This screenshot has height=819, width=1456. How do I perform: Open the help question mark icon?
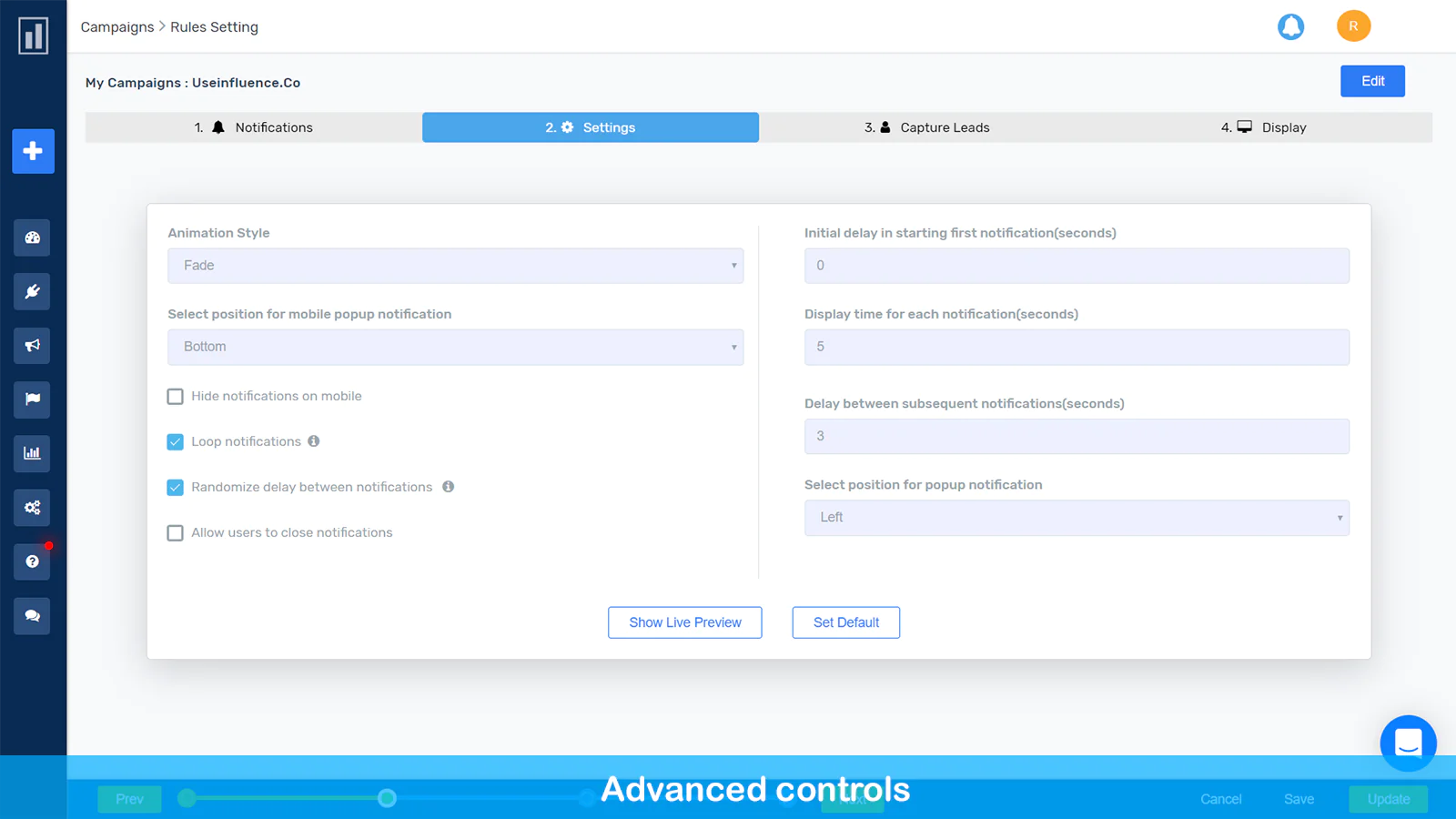[x=32, y=561]
